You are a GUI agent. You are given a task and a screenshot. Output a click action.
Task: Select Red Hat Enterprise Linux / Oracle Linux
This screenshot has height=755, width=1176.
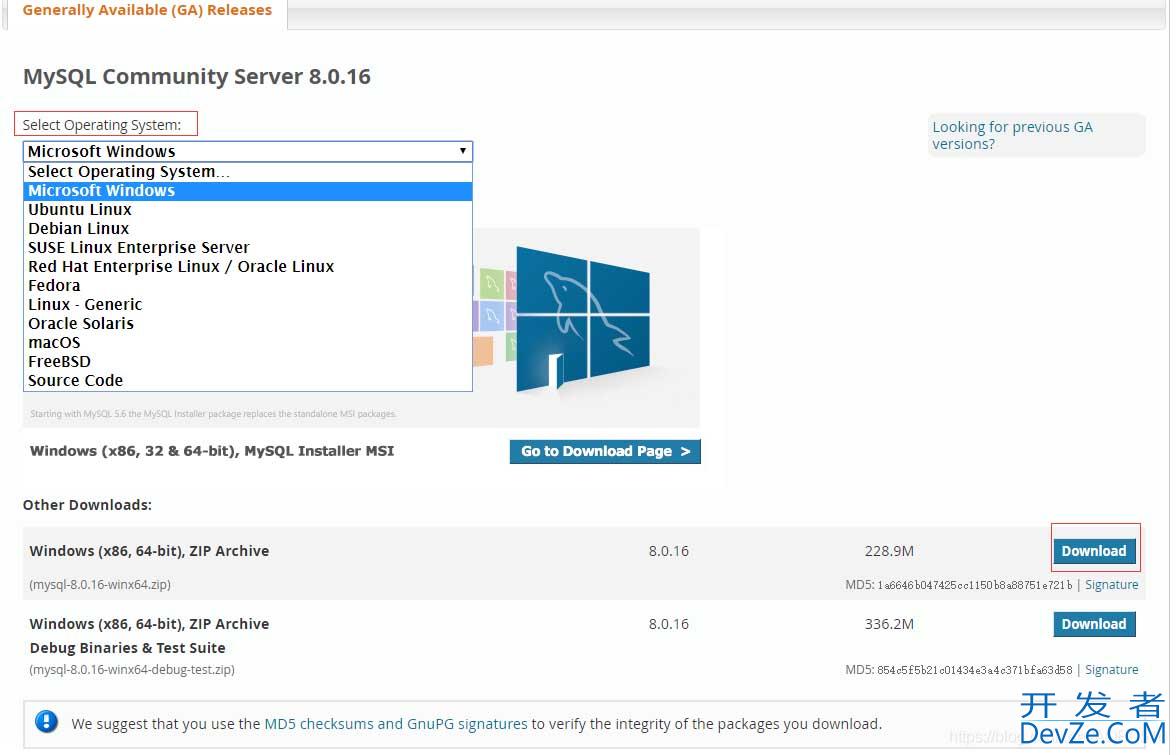click(x=248, y=267)
